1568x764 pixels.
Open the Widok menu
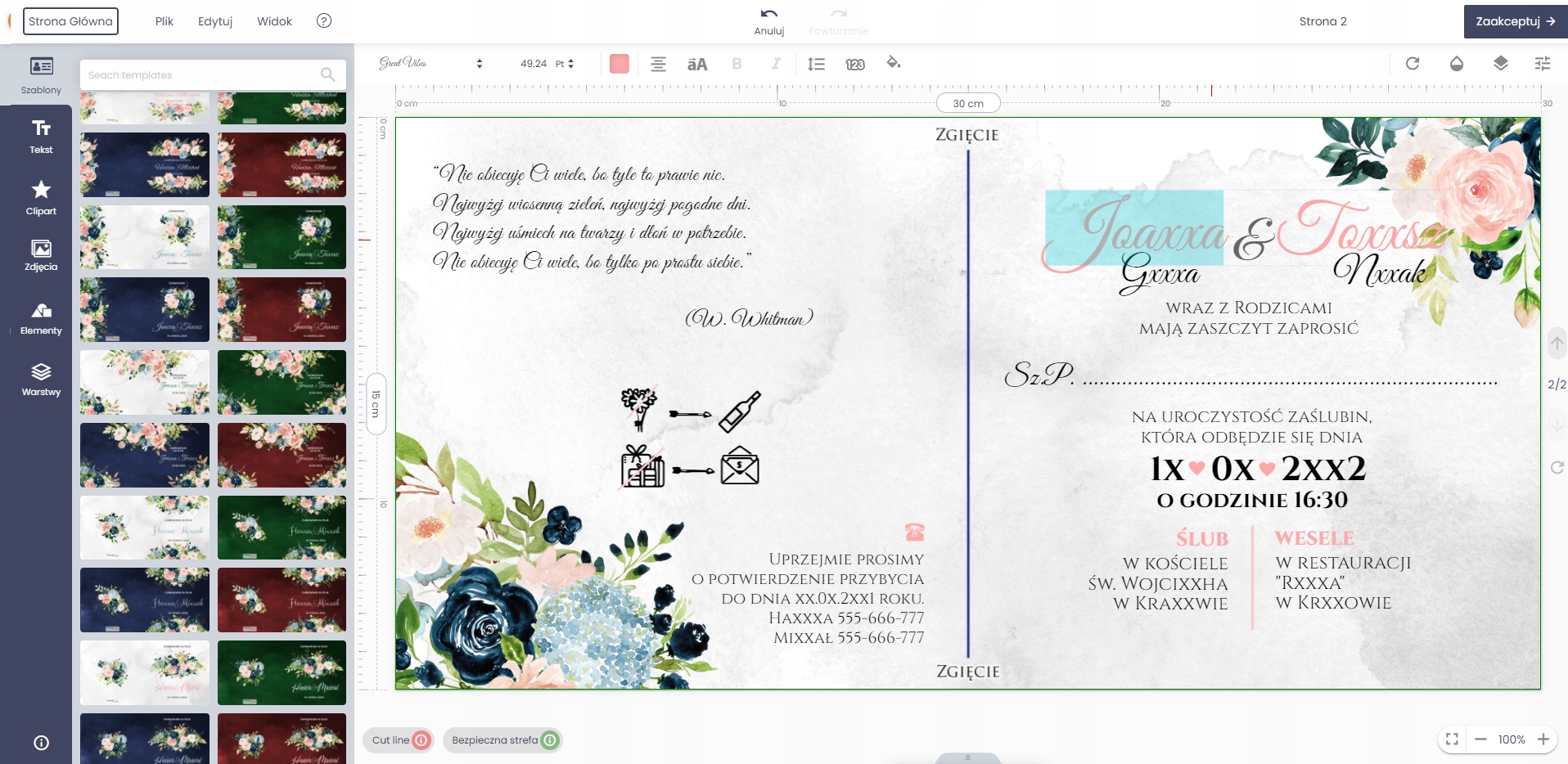pos(274,21)
